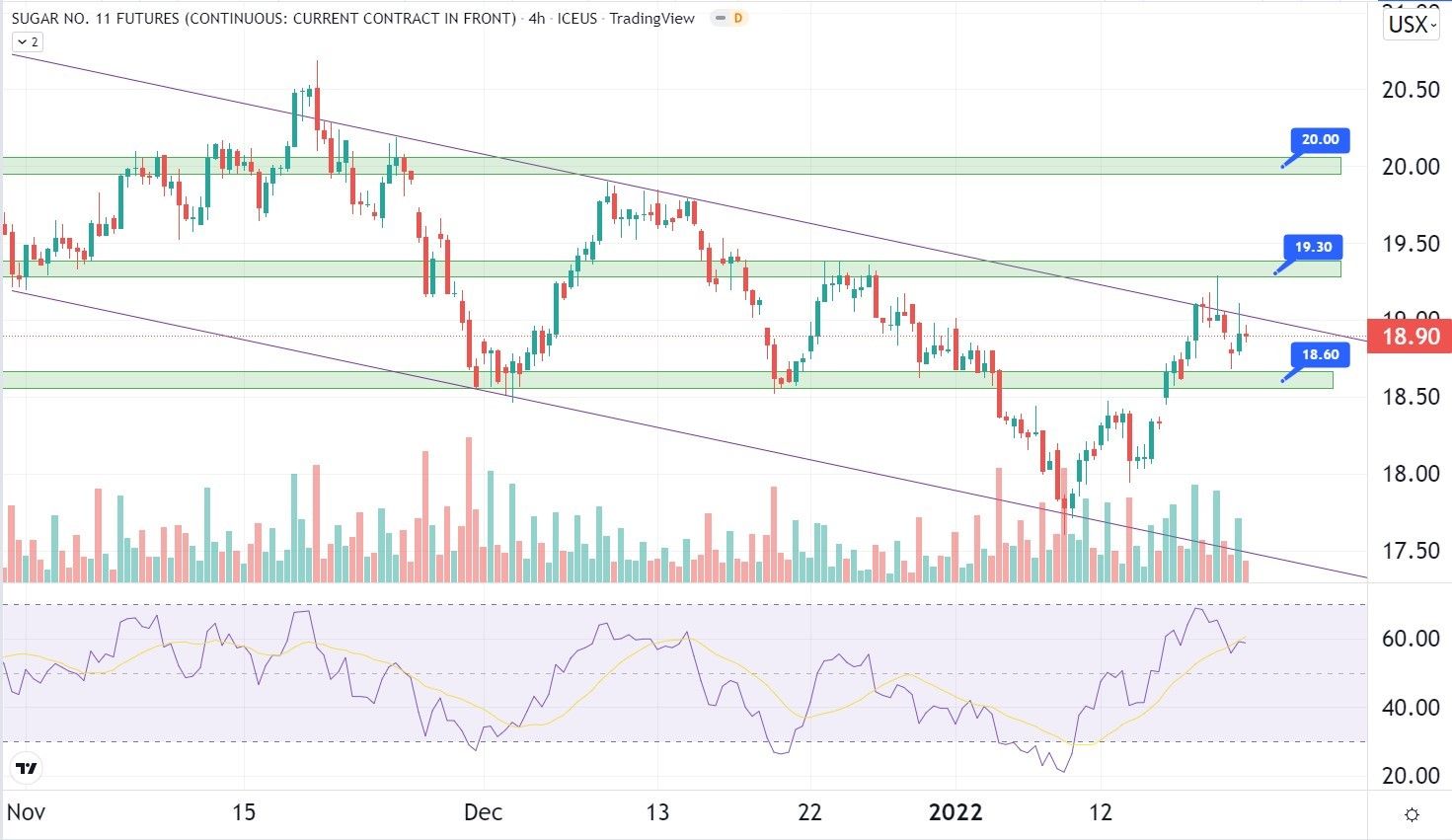Select the 19.30 green resistance zone
Screen dimensions: 1452x840
671,268
